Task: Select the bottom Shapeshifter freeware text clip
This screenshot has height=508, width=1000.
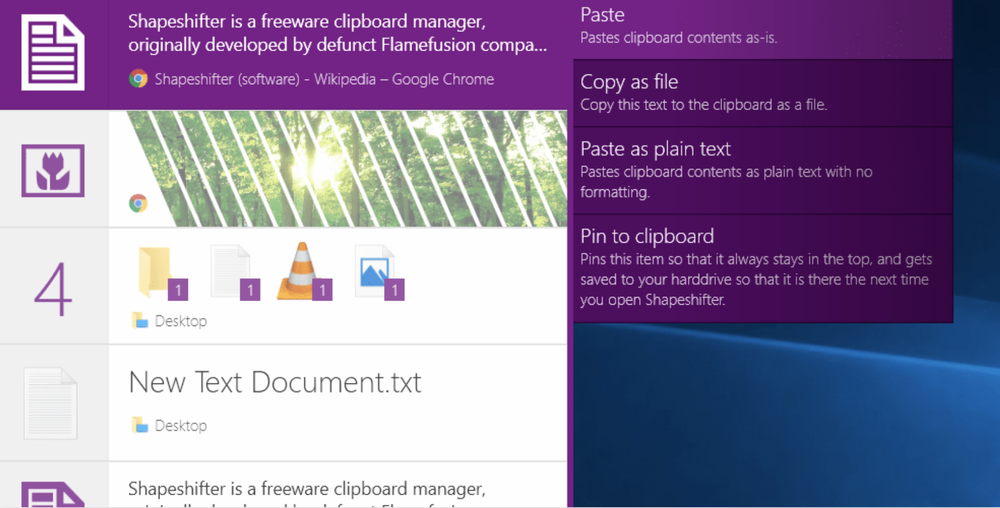Action: click(x=284, y=486)
